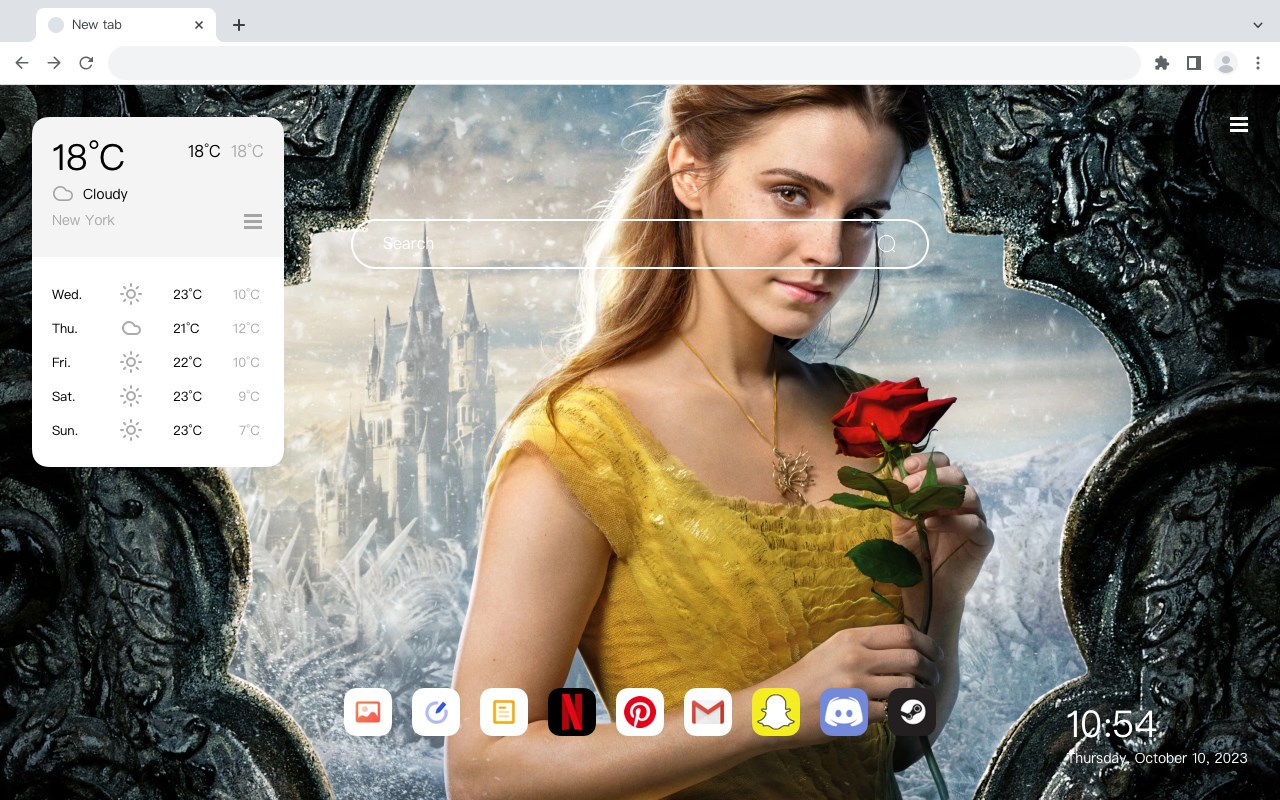1280x800 pixels.
Task: Open Chrome's three-dot menu
Action: click(1258, 63)
